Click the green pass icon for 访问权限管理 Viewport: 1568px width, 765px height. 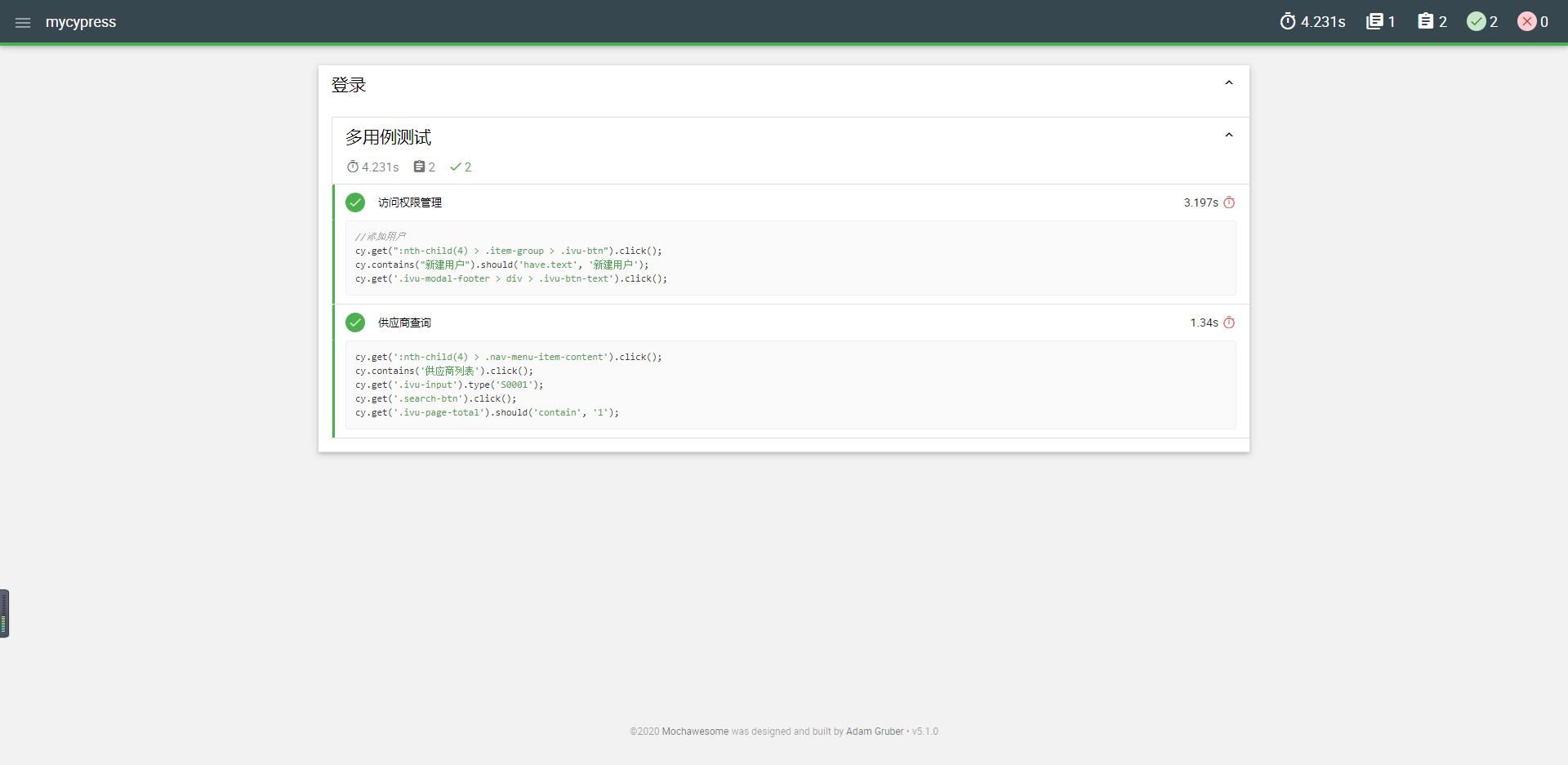coord(355,202)
